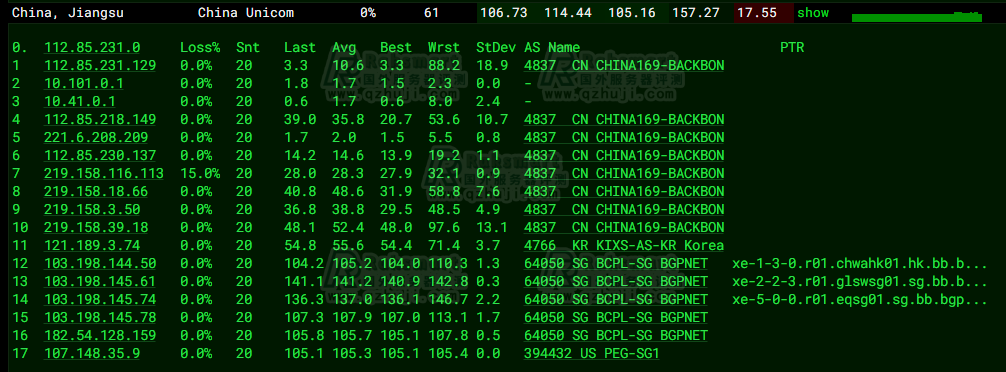This screenshot has width=1006, height=372.
Task: Click the "AS Name" column header
Action: 552,47
